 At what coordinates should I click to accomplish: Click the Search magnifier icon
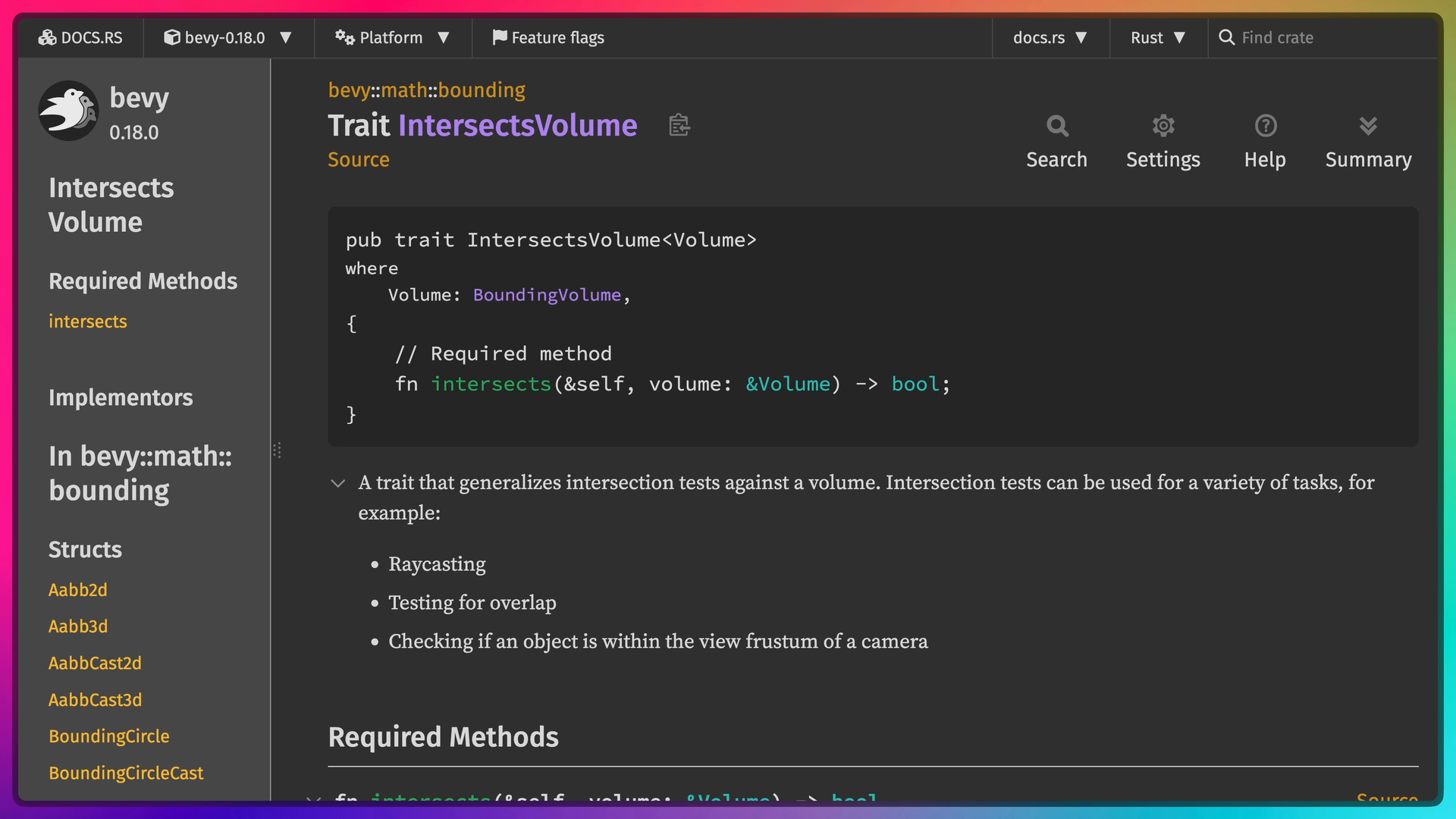click(1056, 126)
